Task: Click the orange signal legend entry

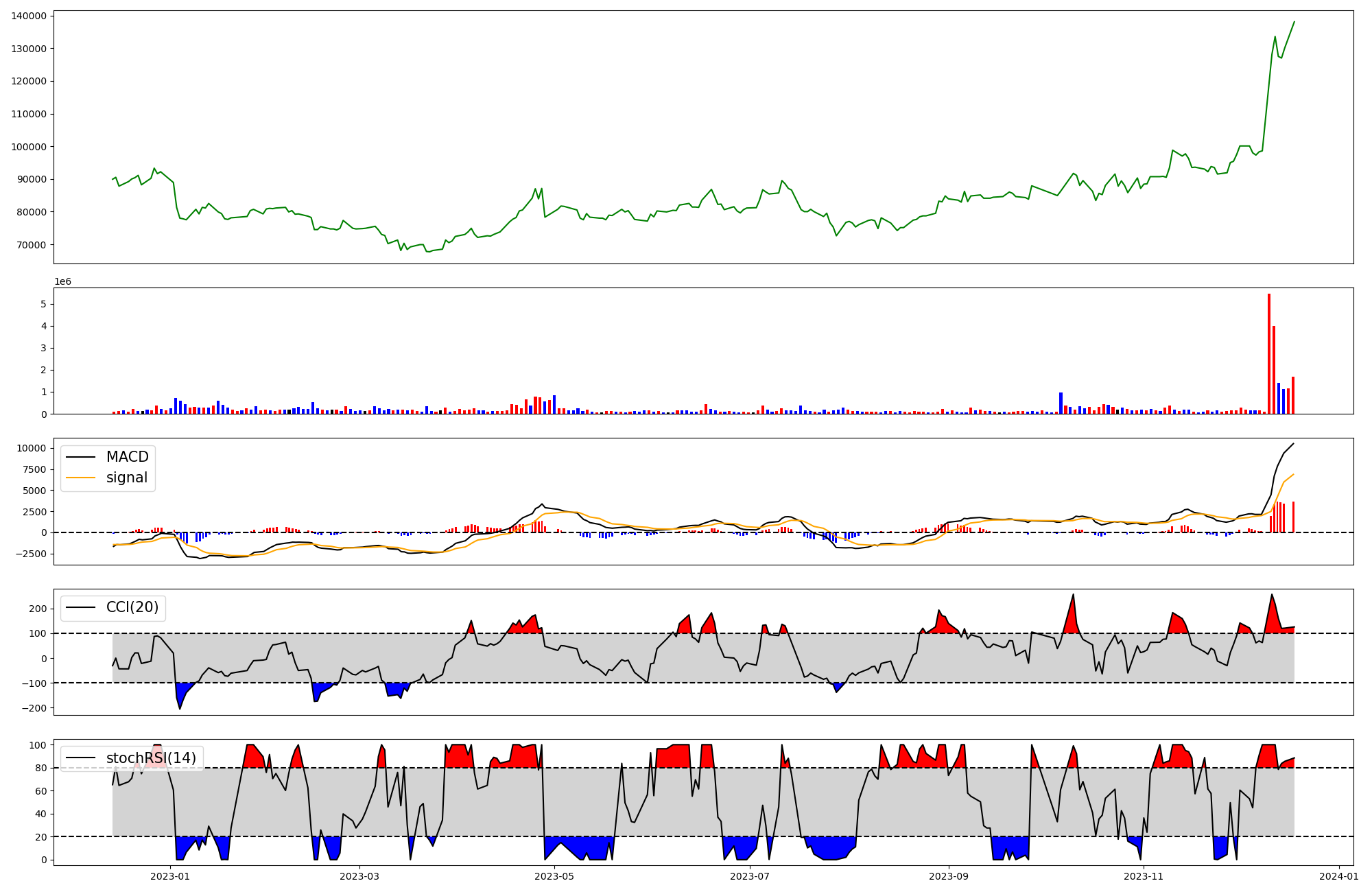Action: pyautogui.click(x=127, y=478)
